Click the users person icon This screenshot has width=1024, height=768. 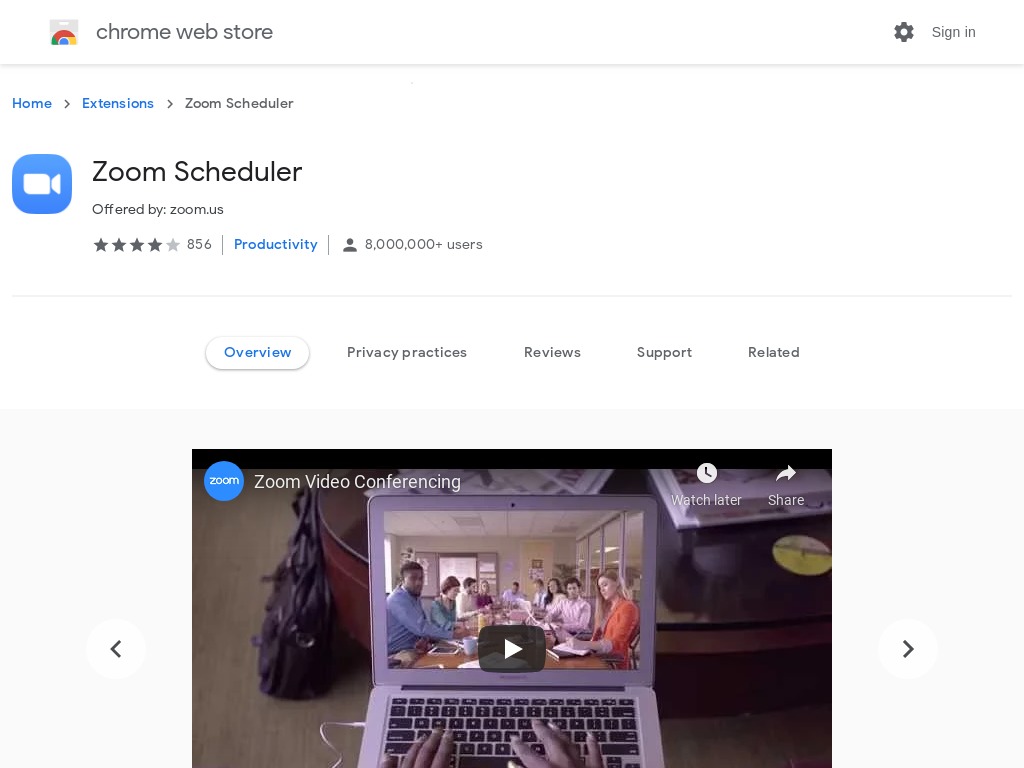350,245
